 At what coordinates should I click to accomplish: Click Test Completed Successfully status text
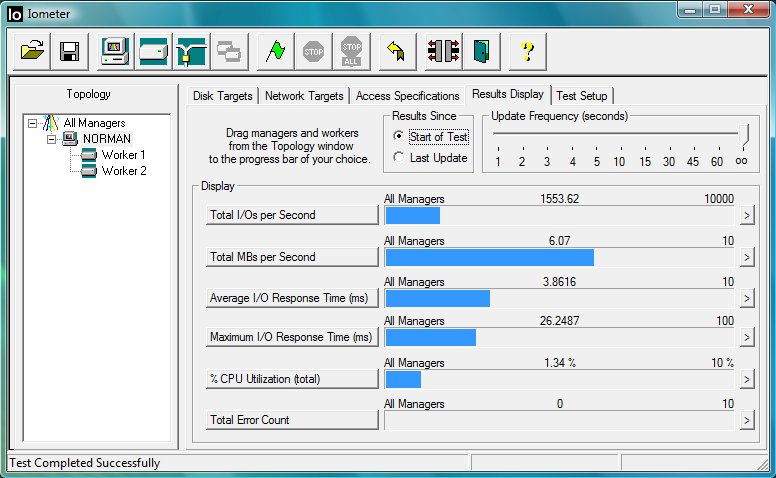click(x=85, y=463)
